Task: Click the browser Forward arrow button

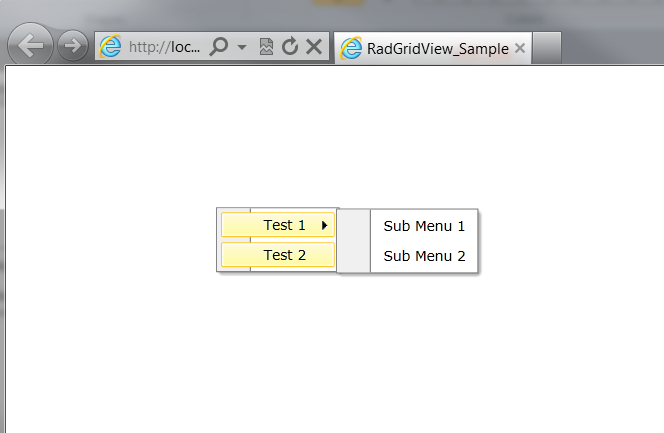Action: (72, 46)
